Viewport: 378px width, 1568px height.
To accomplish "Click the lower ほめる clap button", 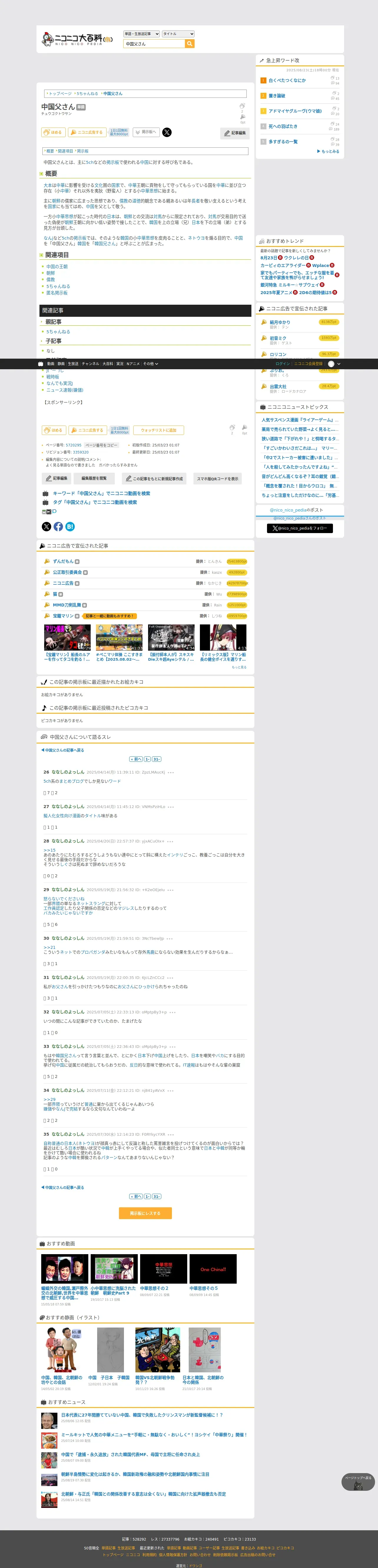I will 54,430.
